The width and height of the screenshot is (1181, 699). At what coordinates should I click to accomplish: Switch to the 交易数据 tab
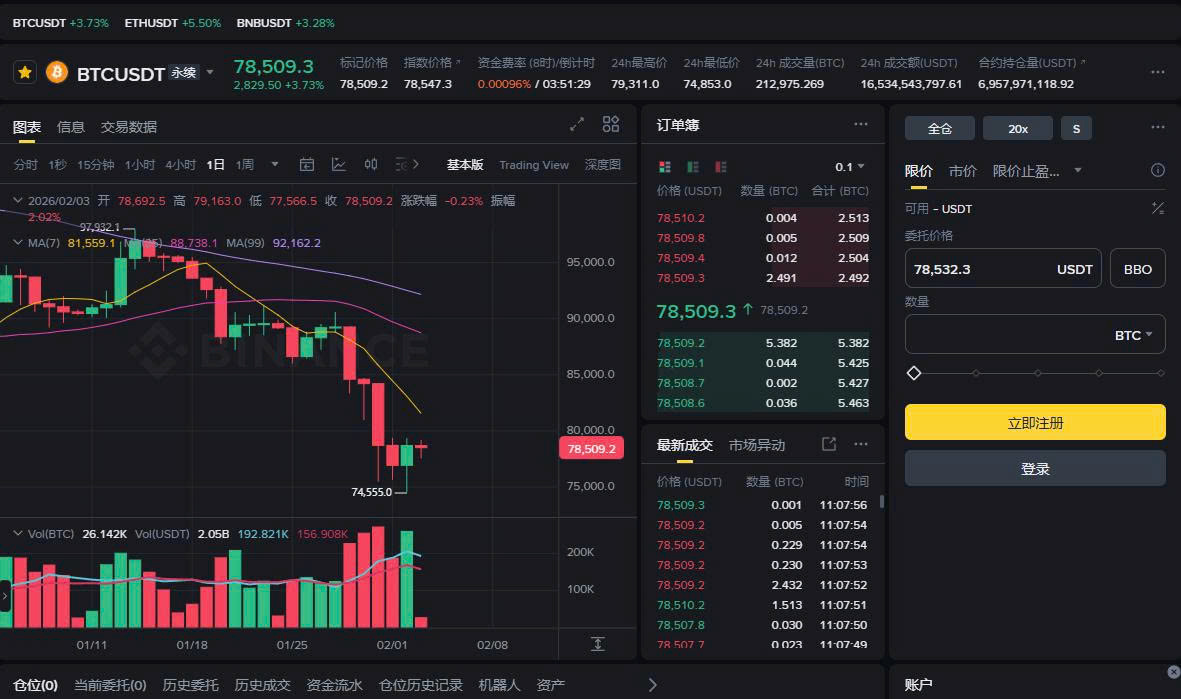[x=129, y=127]
